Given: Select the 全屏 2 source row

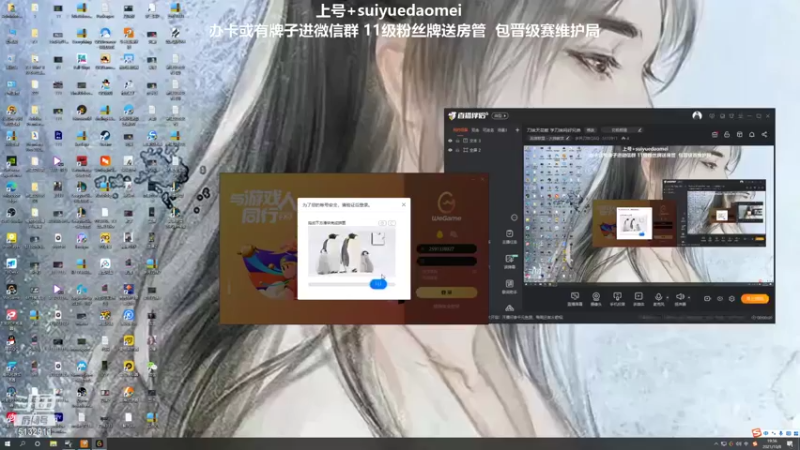Looking at the screenshot, I should pyautogui.click(x=483, y=150).
